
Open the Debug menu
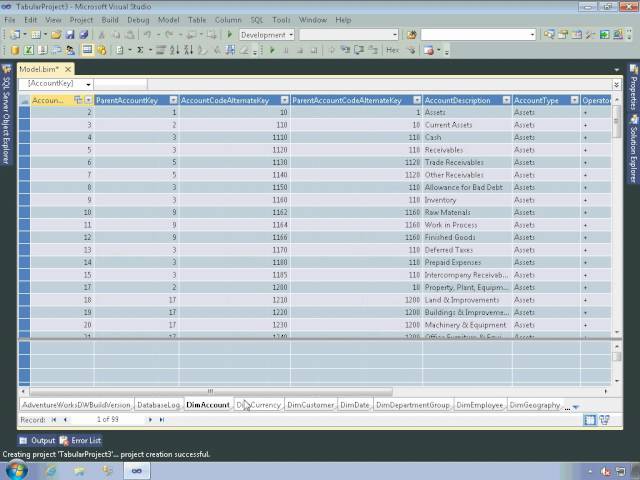[x=138, y=20]
